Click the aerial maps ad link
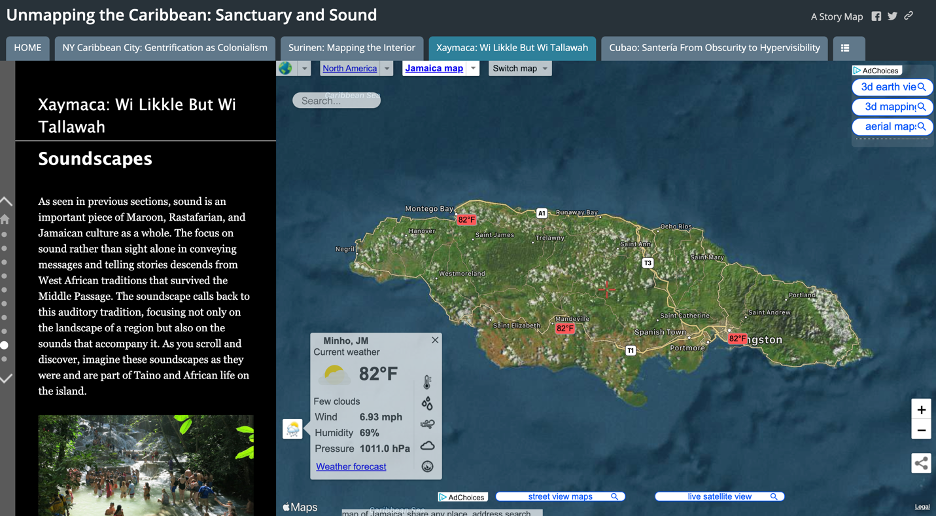This screenshot has height=516, width=936. click(x=892, y=127)
